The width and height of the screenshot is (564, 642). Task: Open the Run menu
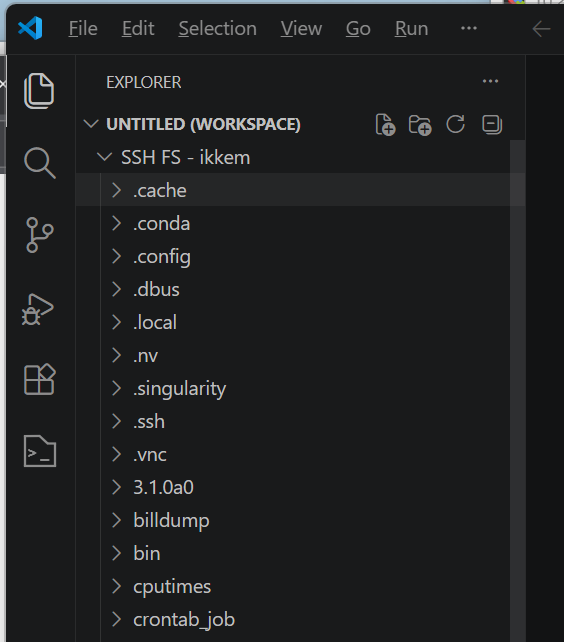pos(411,29)
